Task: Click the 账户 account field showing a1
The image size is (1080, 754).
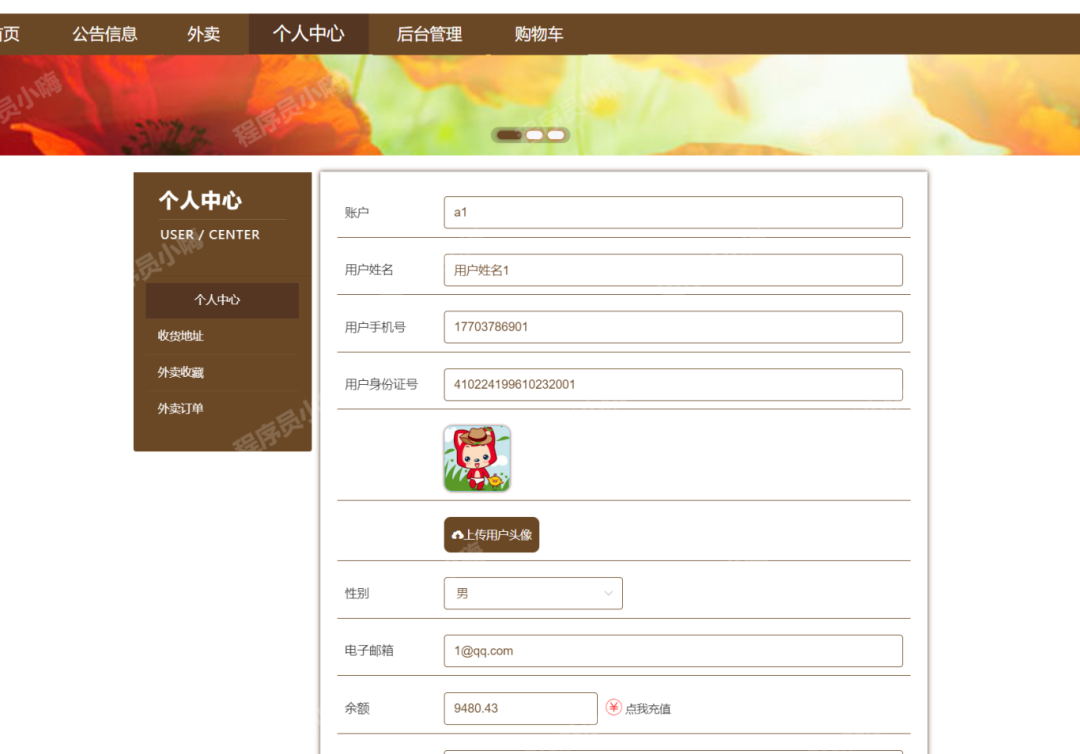Action: coord(673,212)
